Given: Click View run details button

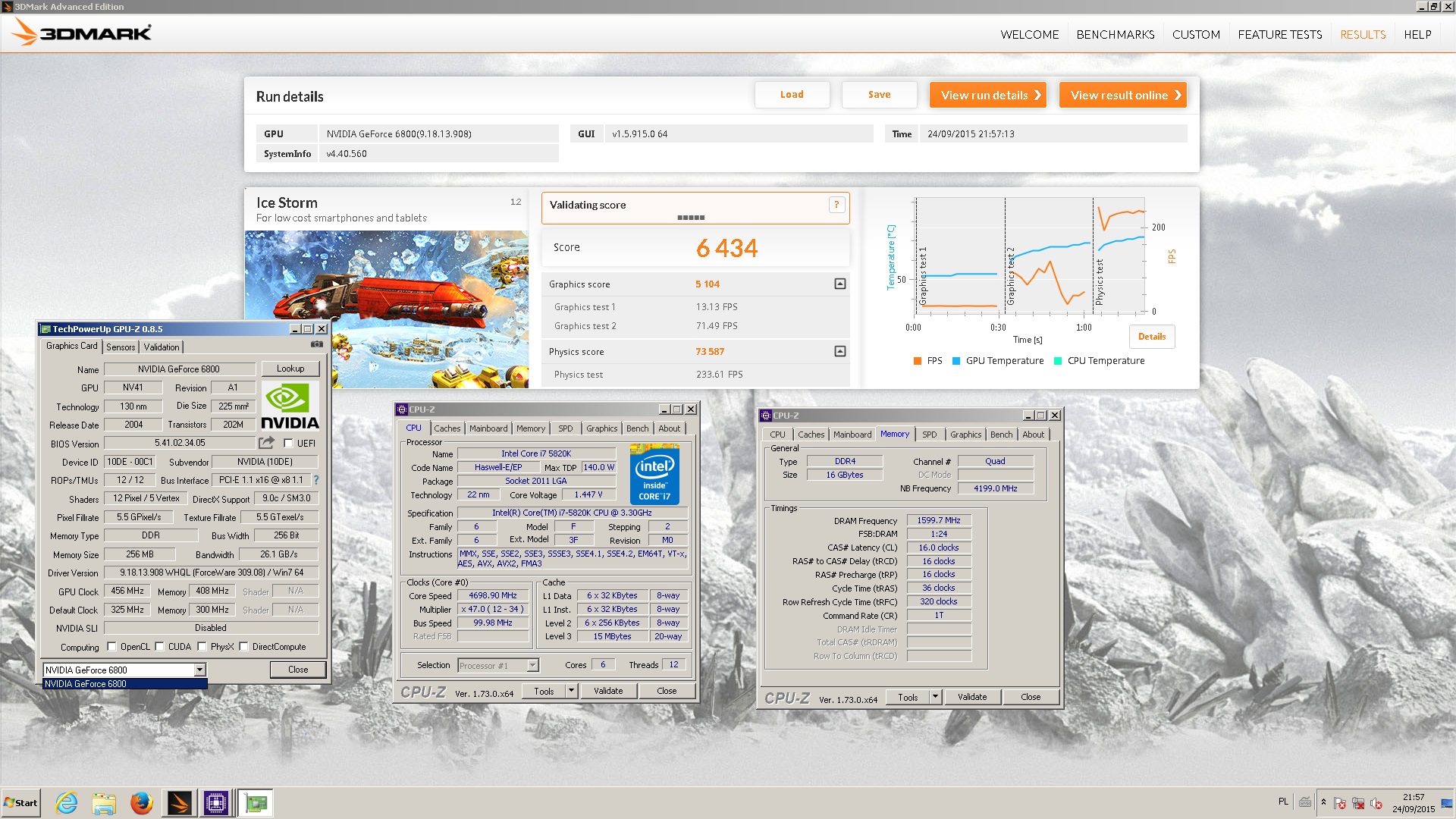Looking at the screenshot, I should [x=987, y=95].
